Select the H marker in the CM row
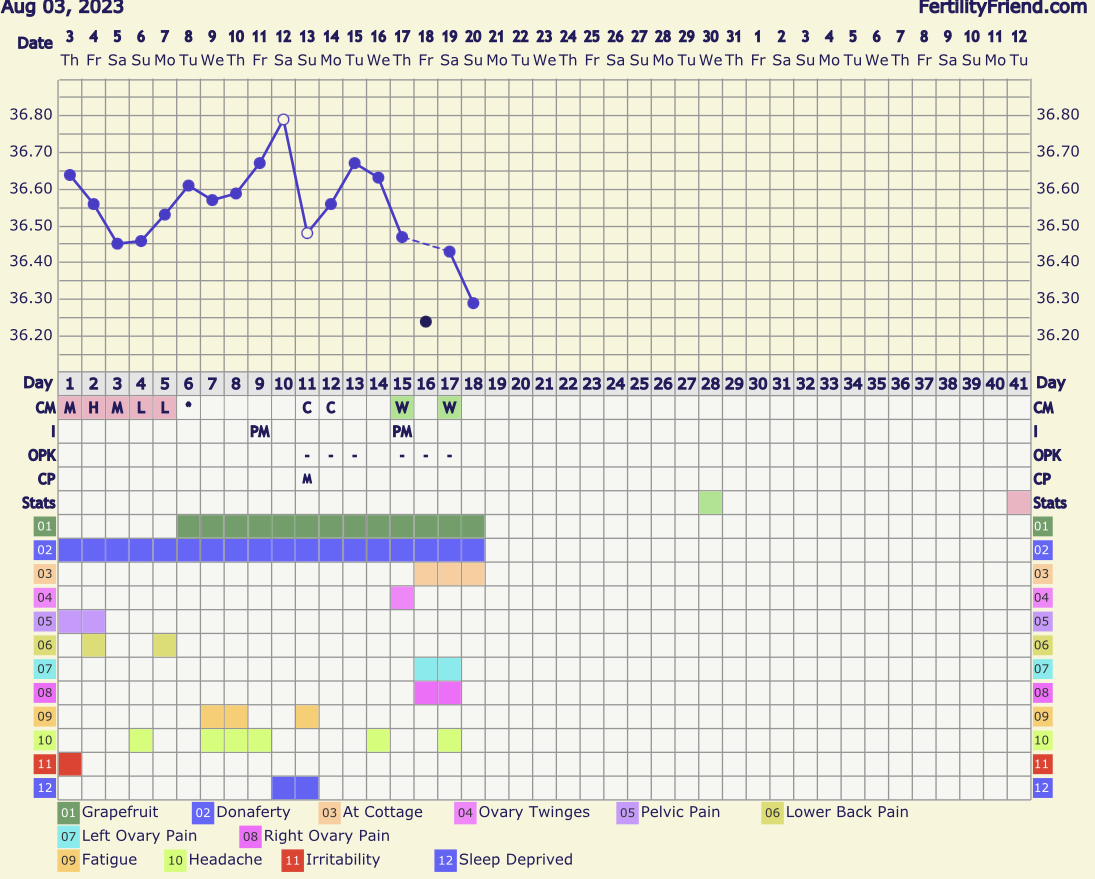 tap(94, 408)
